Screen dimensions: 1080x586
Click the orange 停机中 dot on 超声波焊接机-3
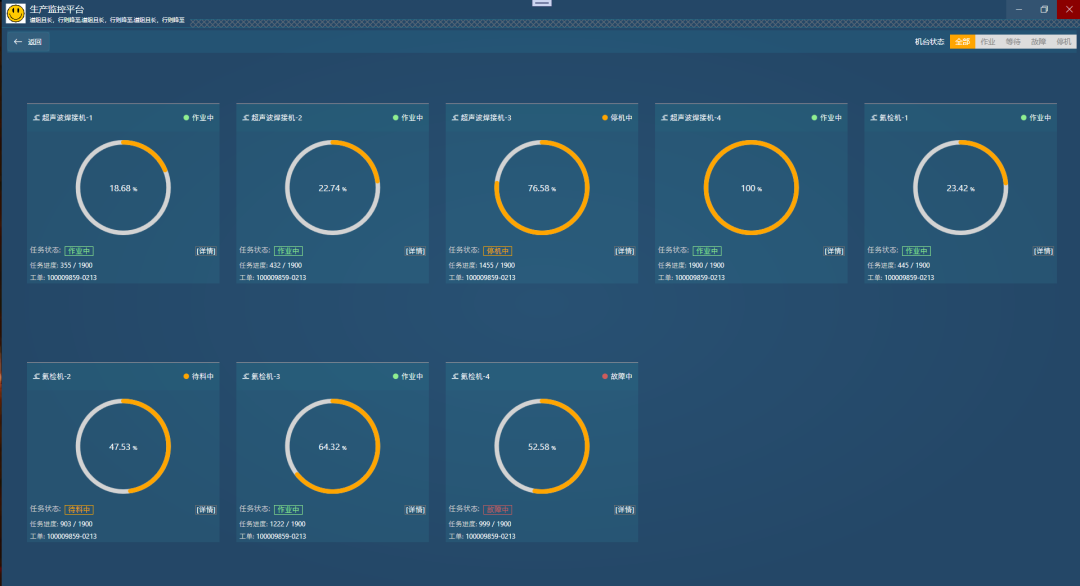coord(605,118)
